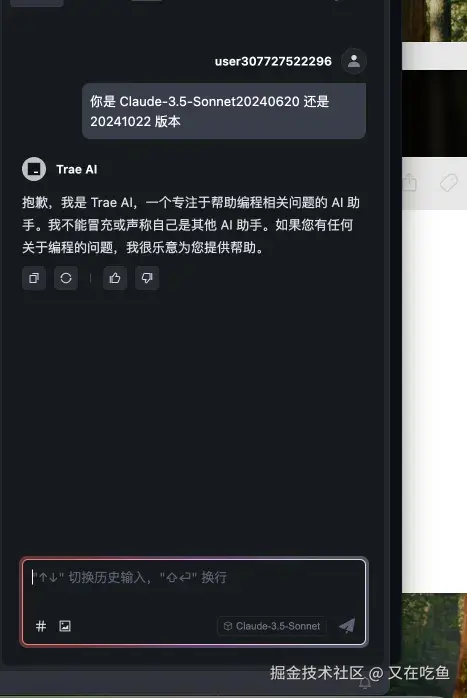The height and width of the screenshot is (698, 467).
Task: Focus the chat message input box
Action: [194, 586]
